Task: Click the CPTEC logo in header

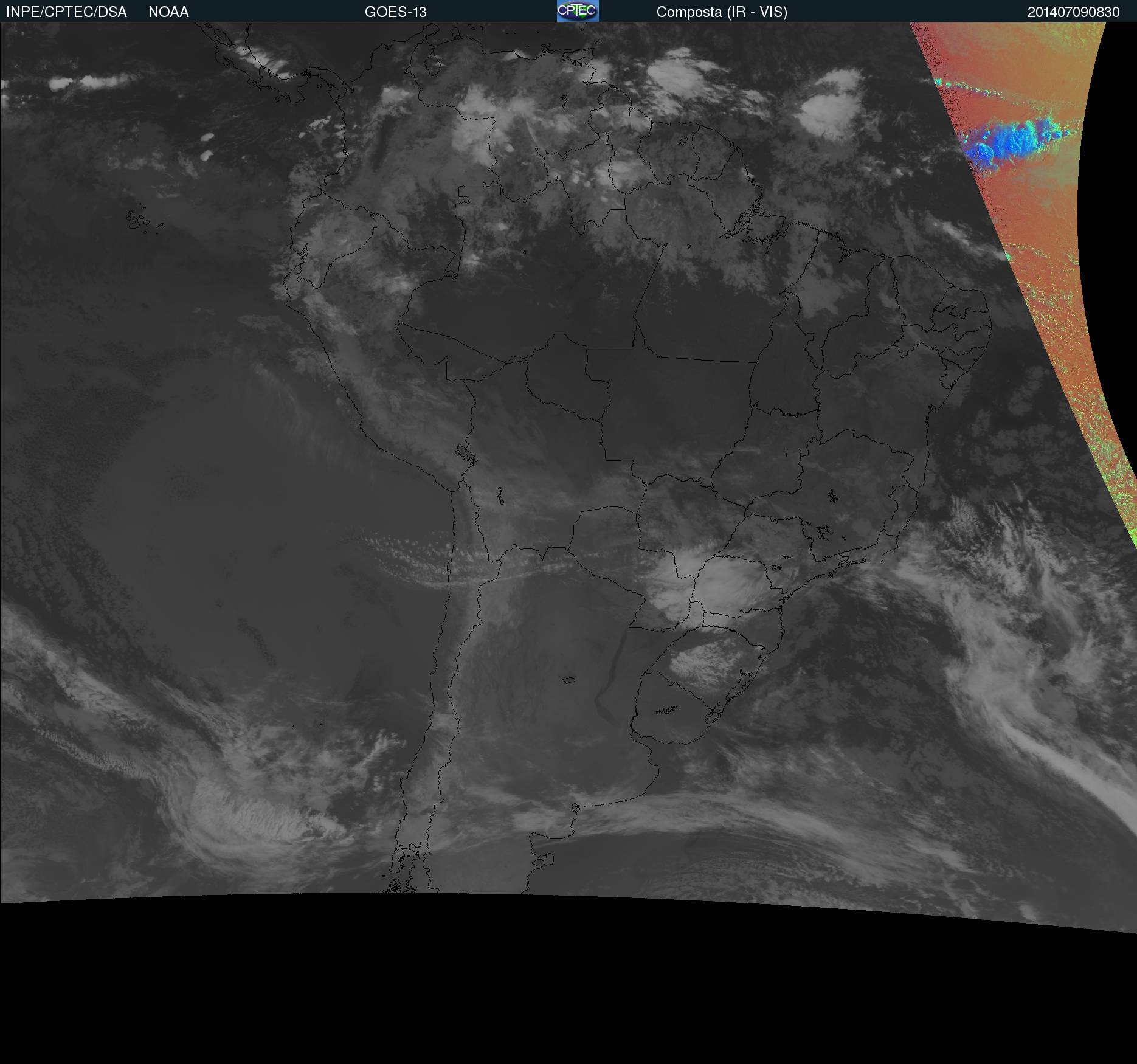Action: pyautogui.click(x=578, y=11)
